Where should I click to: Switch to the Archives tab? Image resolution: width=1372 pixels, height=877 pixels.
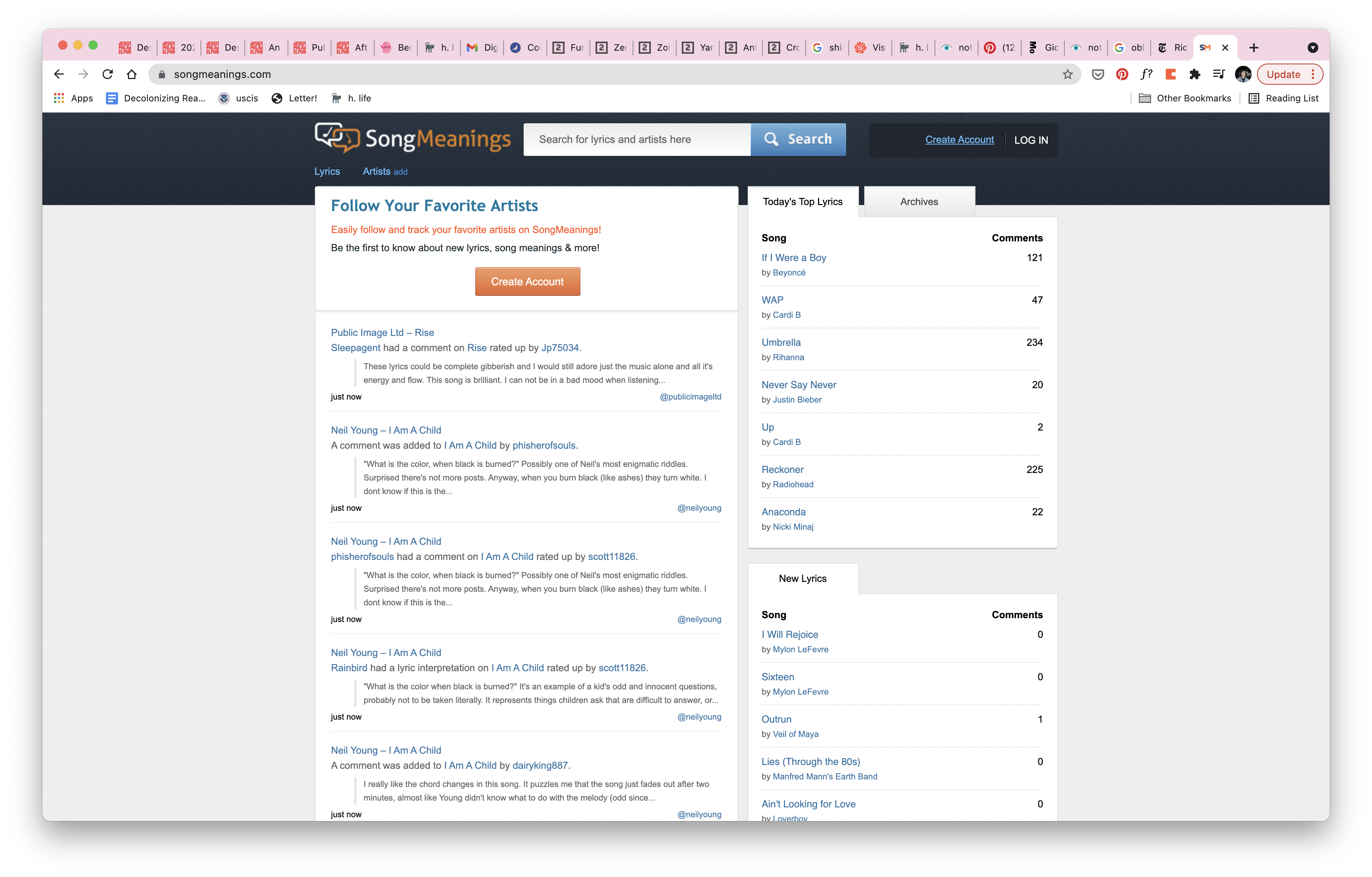point(918,202)
